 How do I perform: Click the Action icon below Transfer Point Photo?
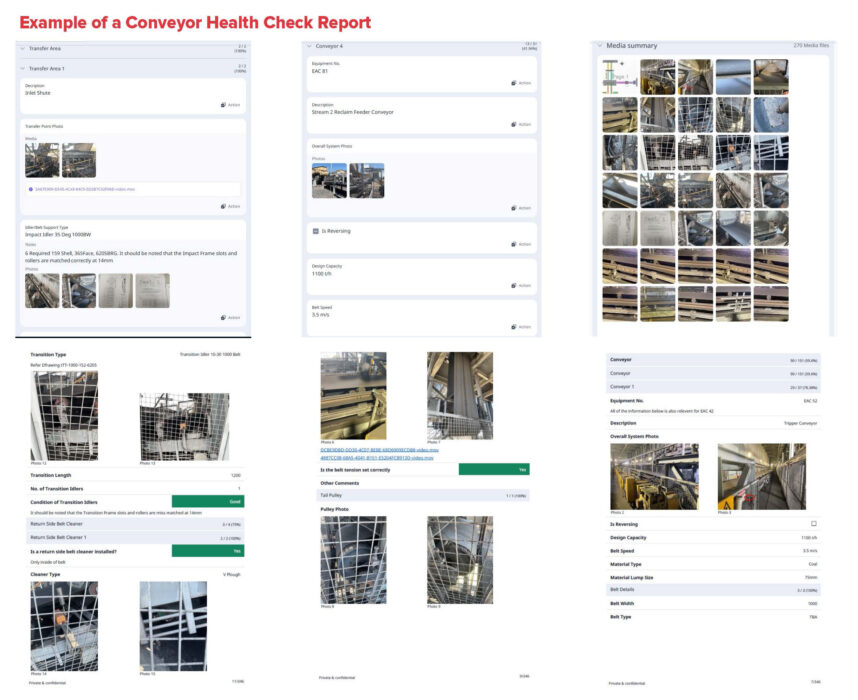coord(229,205)
